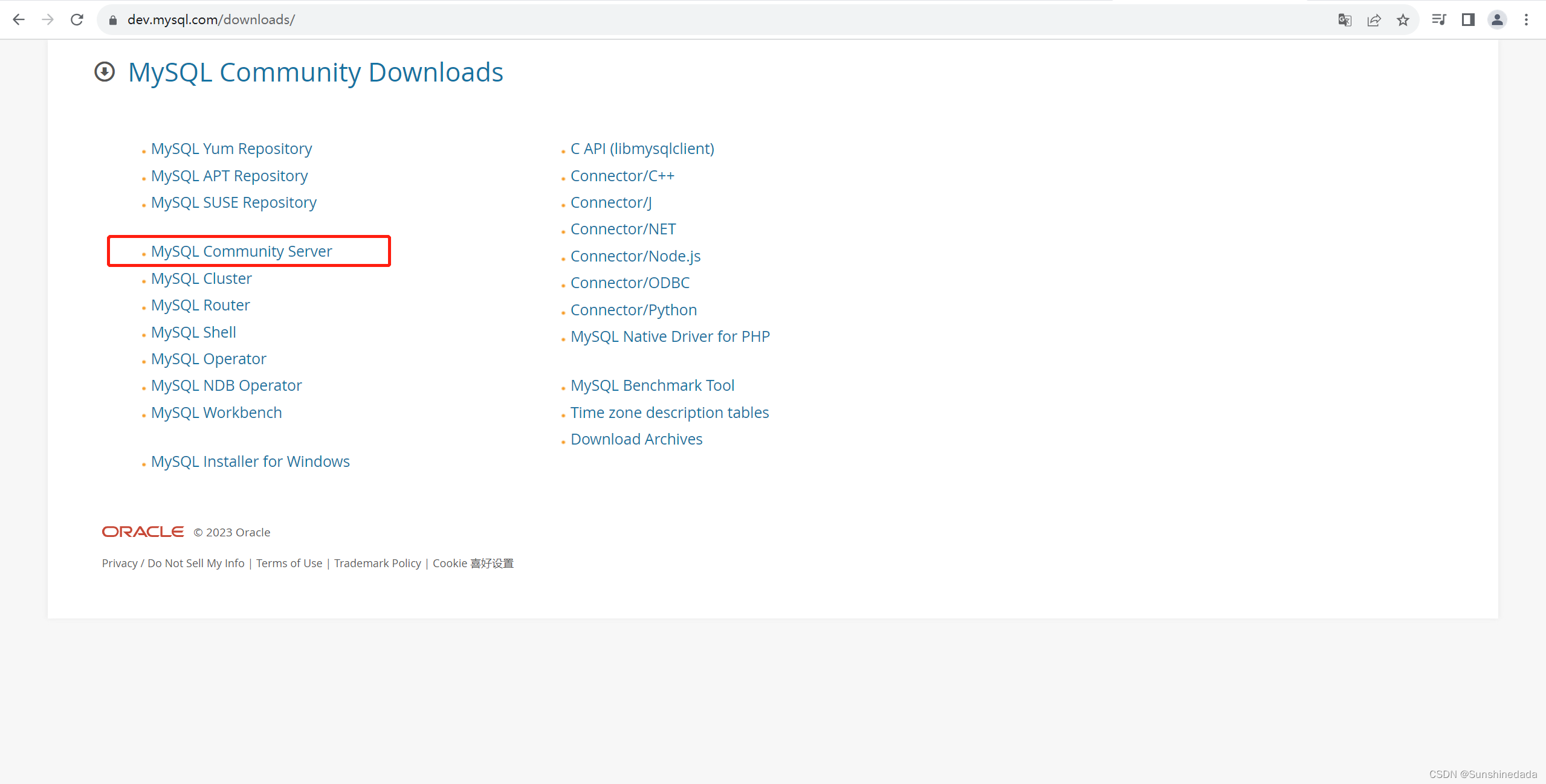
Task: Open Terms of Use footer link
Action: point(289,563)
